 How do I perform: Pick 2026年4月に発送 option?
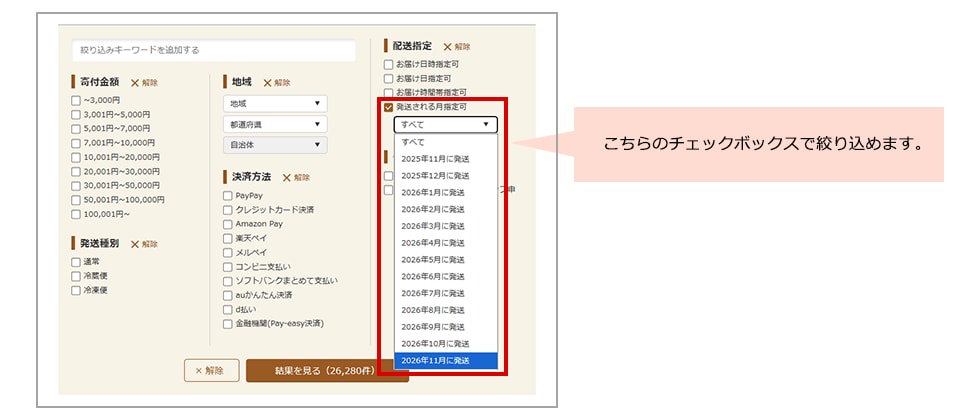[x=446, y=243]
